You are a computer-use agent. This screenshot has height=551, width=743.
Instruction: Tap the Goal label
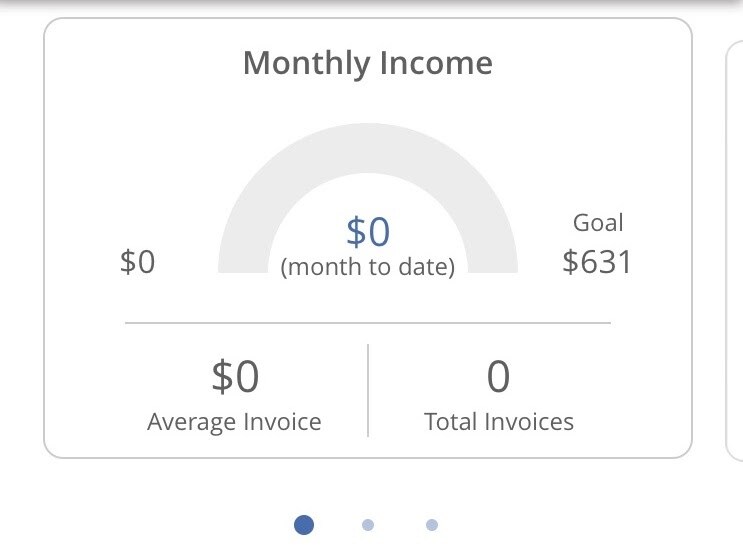pos(598,222)
